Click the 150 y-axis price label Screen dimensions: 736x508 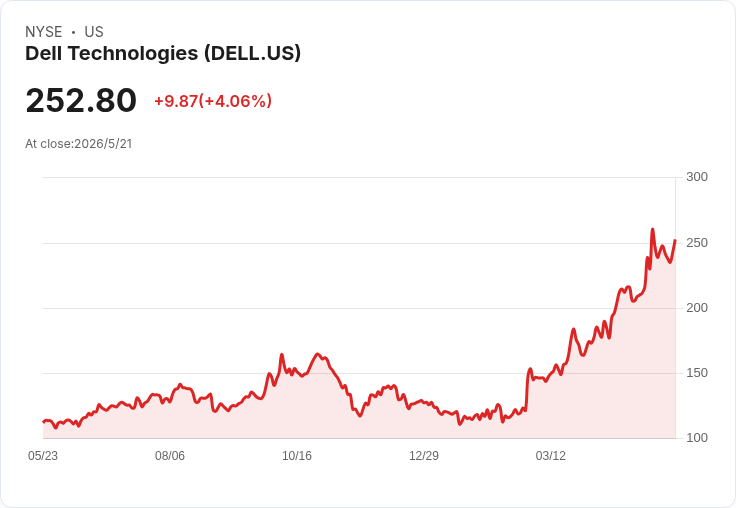(x=697, y=373)
